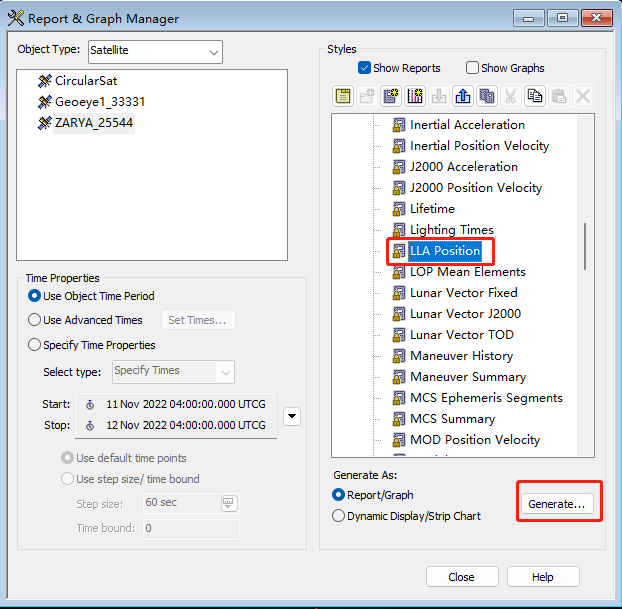
Task: Choose Dynamic Display/Strip Chart option
Action: pos(337,516)
